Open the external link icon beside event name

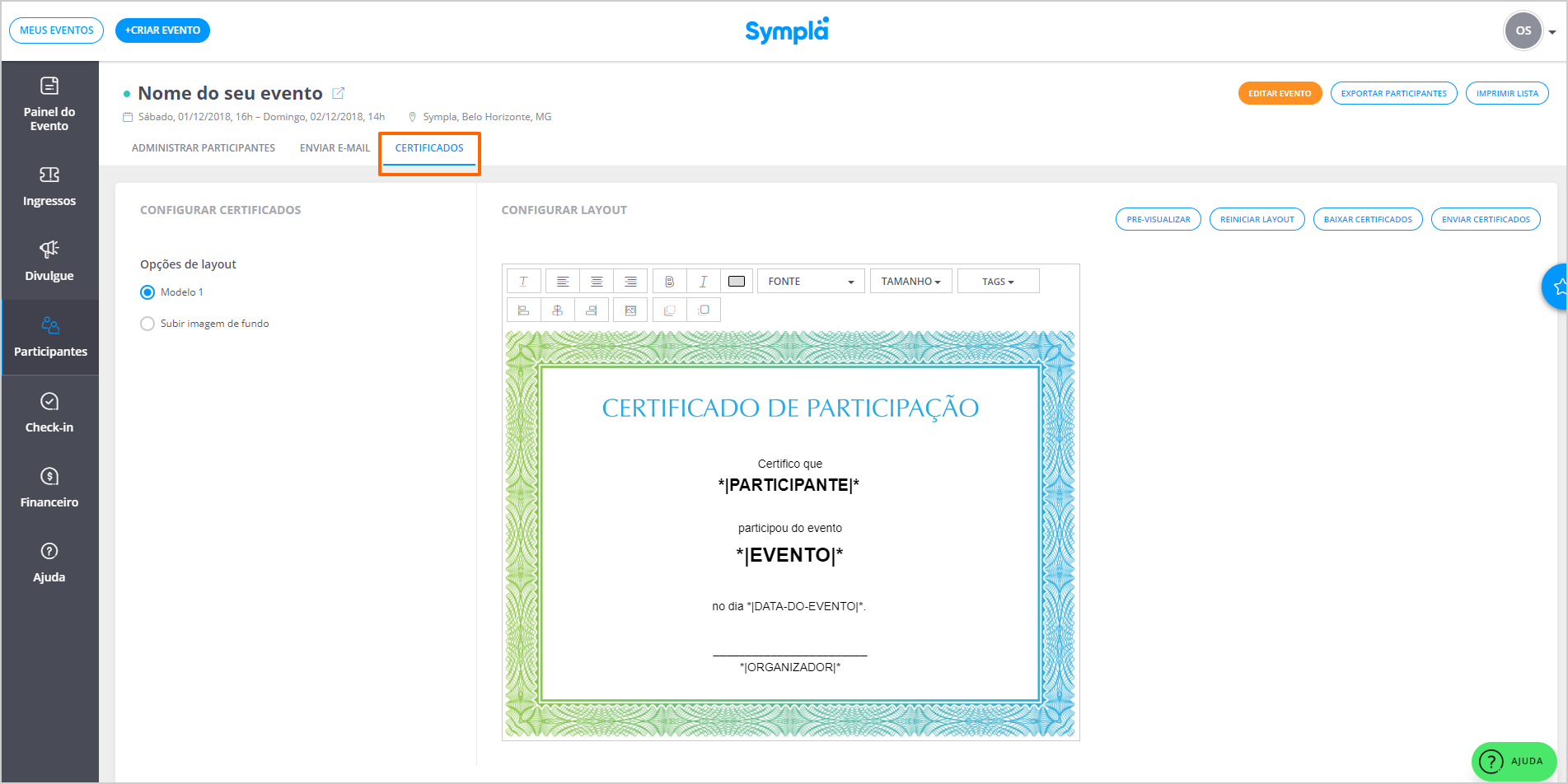point(338,93)
